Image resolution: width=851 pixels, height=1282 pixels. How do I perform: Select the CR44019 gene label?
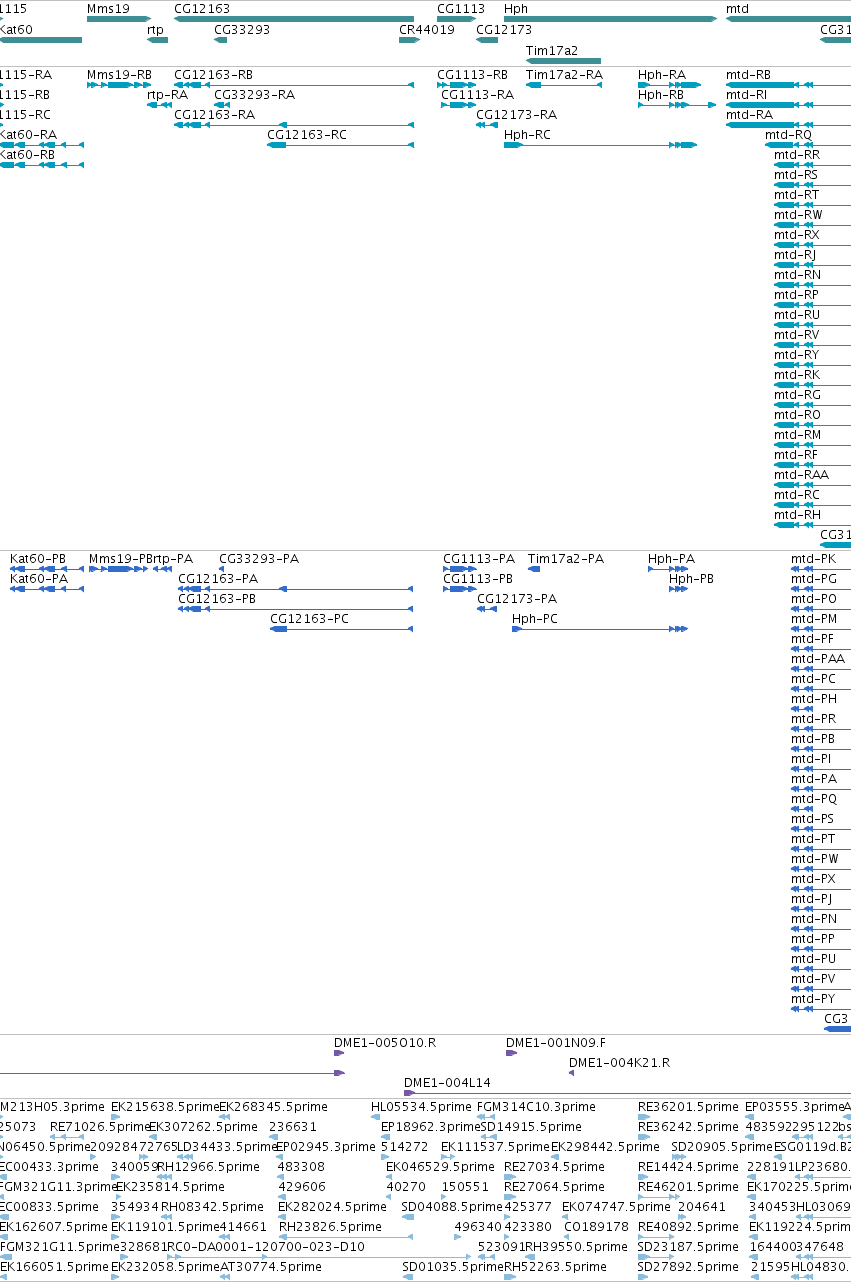427,30
